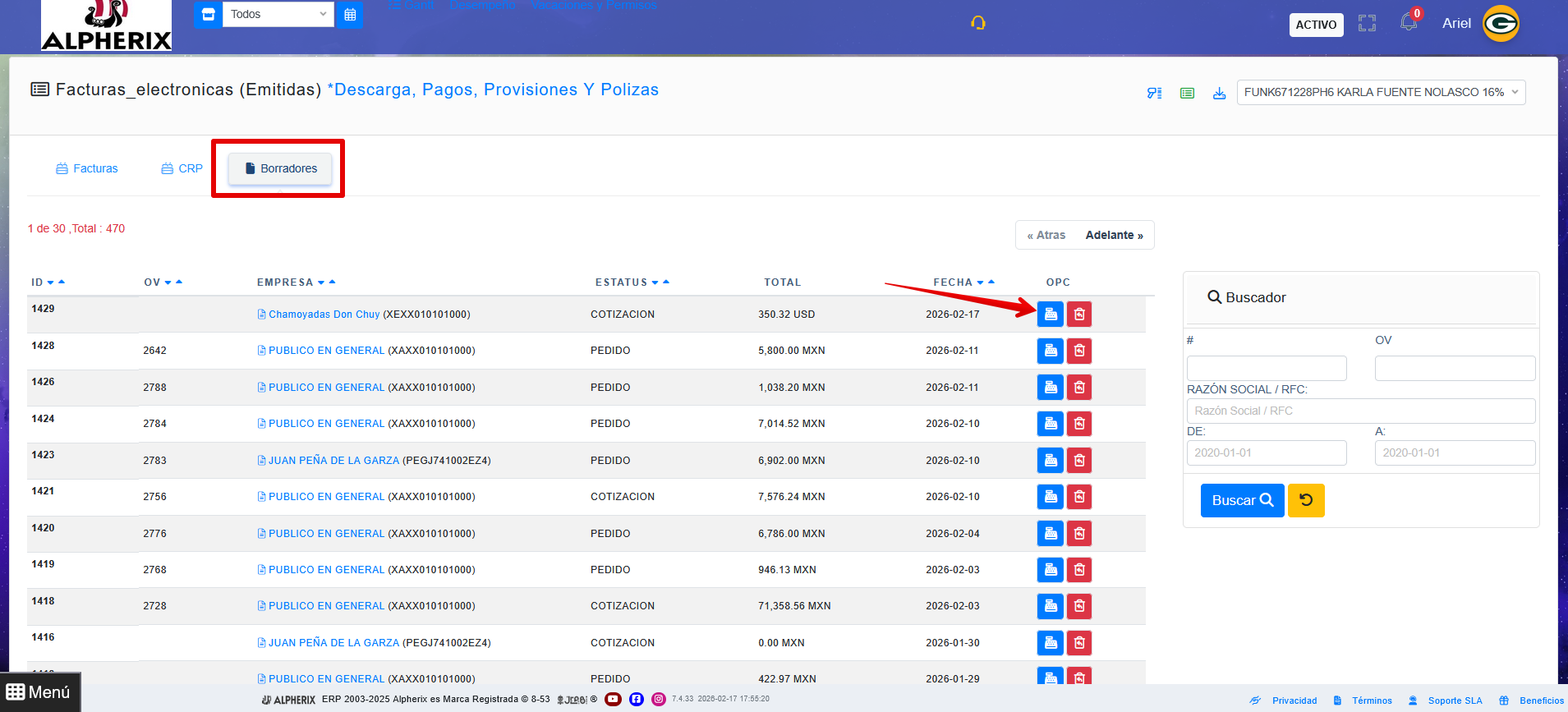This screenshot has height=712, width=1568.
Task: Click the yellow headset support icon
Action: tap(977, 23)
